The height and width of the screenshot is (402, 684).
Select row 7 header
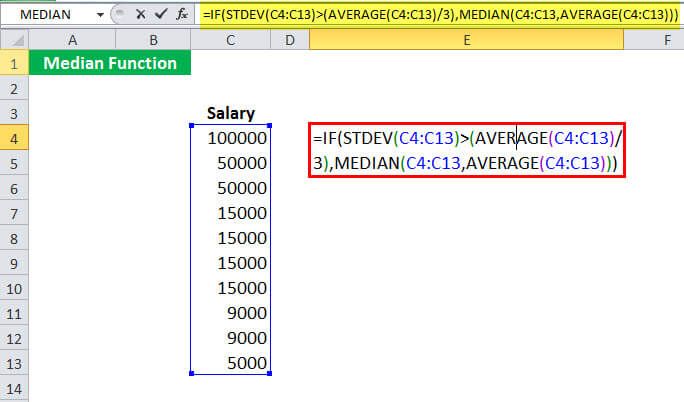click(14, 214)
